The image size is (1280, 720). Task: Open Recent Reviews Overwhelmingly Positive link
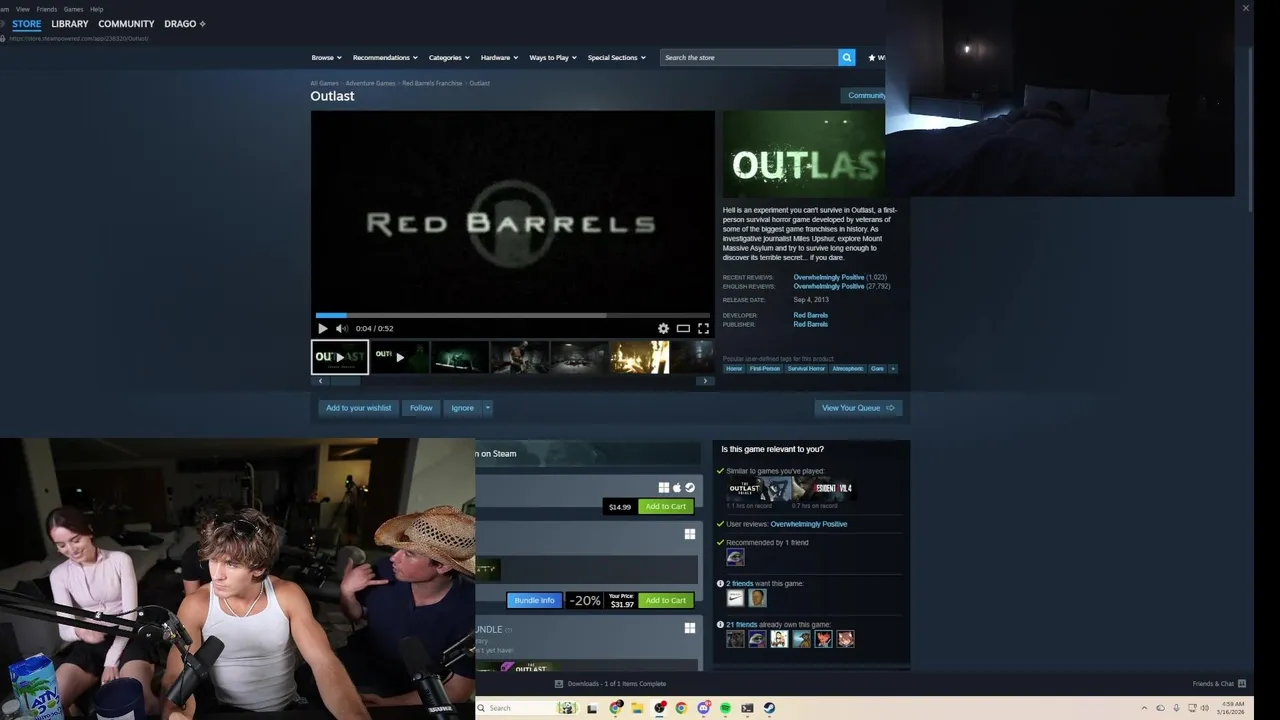pos(829,278)
